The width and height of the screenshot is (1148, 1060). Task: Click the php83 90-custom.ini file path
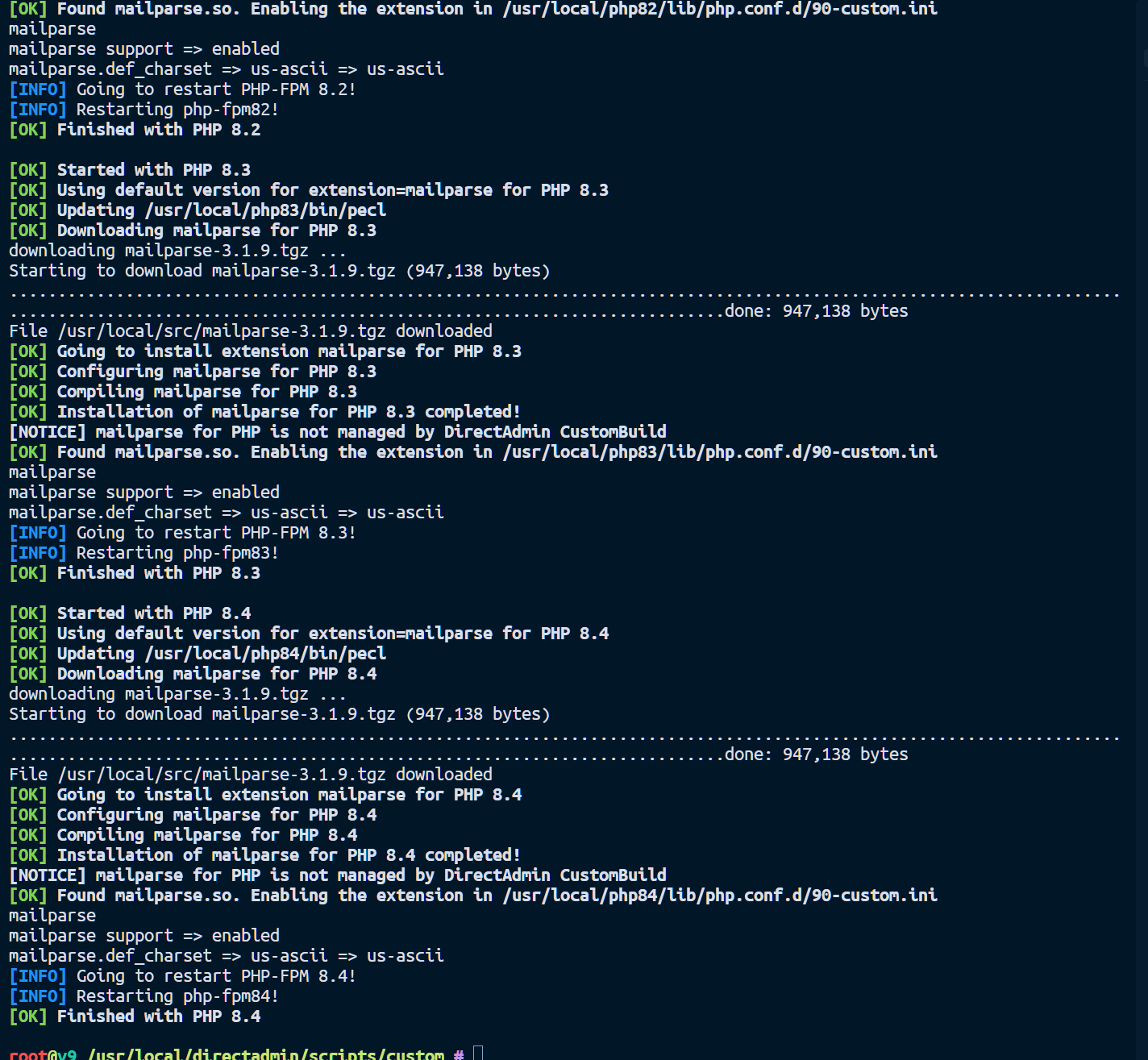(x=720, y=452)
